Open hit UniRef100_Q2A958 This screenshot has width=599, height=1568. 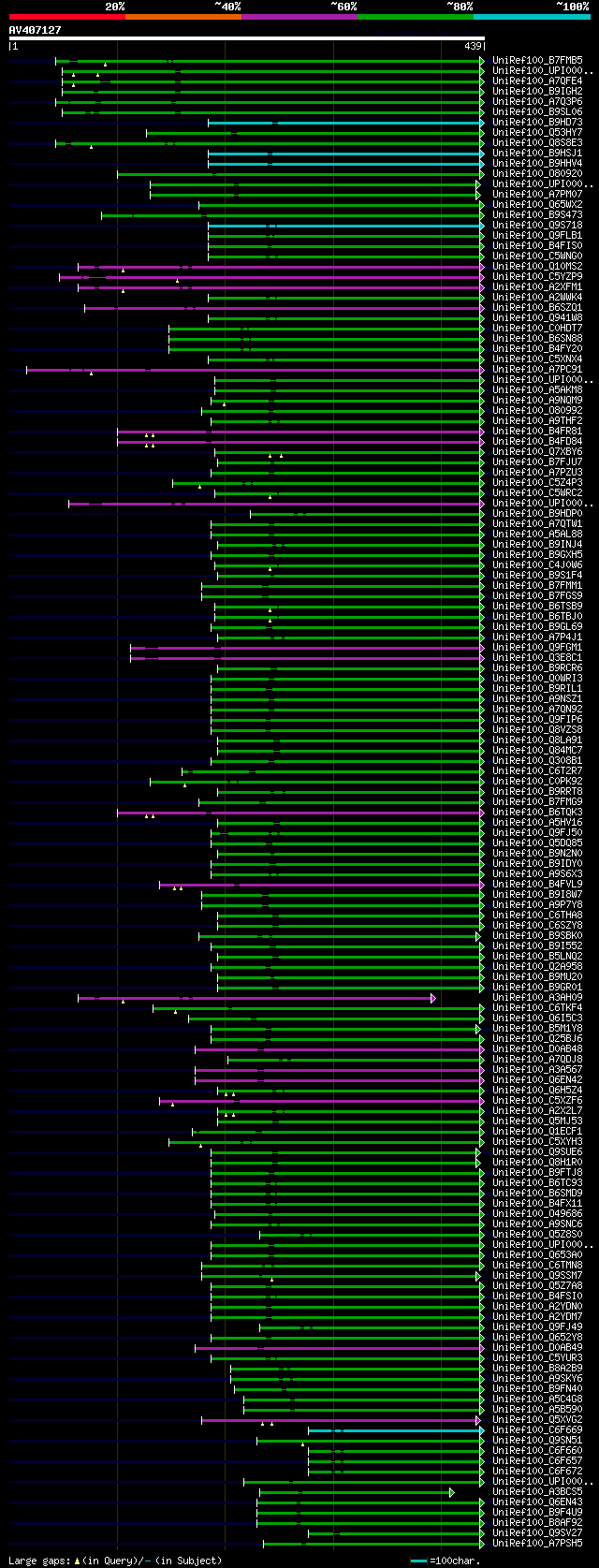coord(537,966)
